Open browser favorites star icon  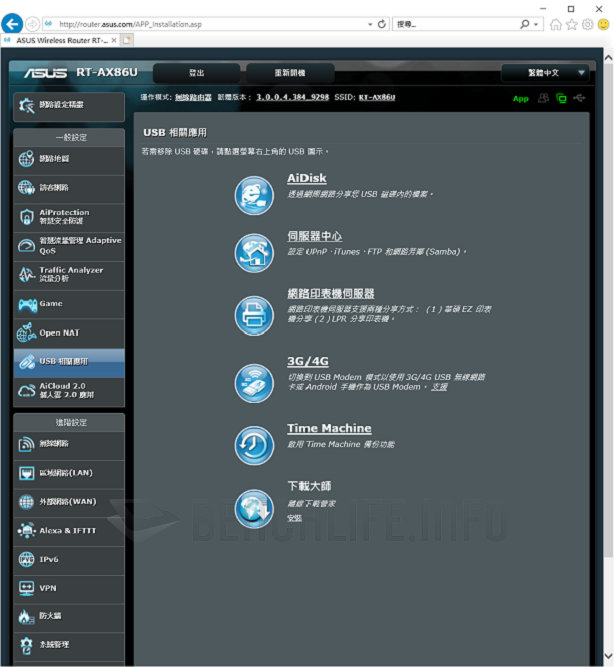[571, 24]
